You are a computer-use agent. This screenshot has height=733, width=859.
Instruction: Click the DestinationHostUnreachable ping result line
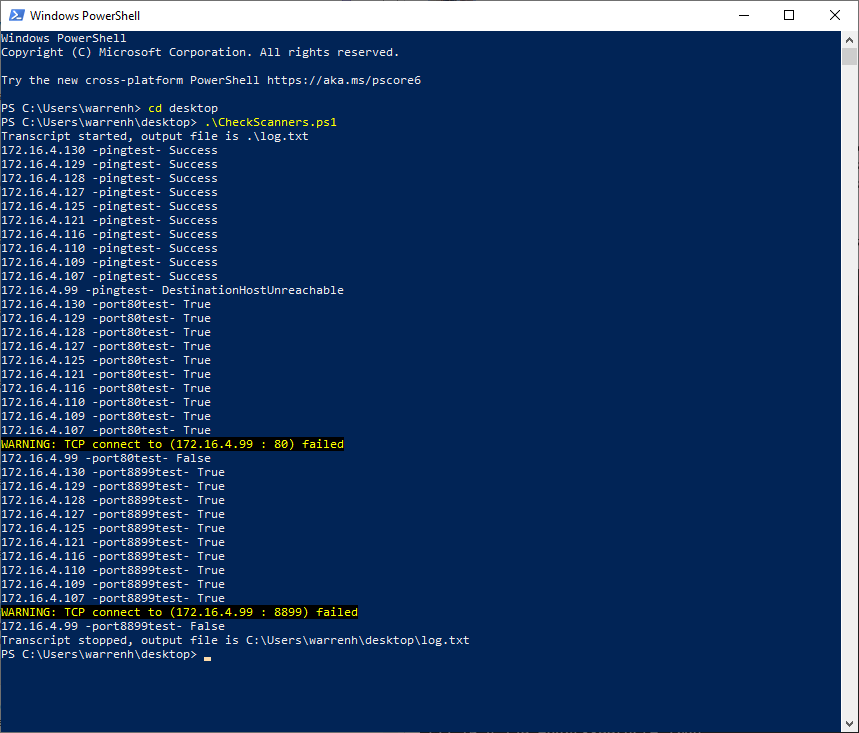click(x=173, y=290)
